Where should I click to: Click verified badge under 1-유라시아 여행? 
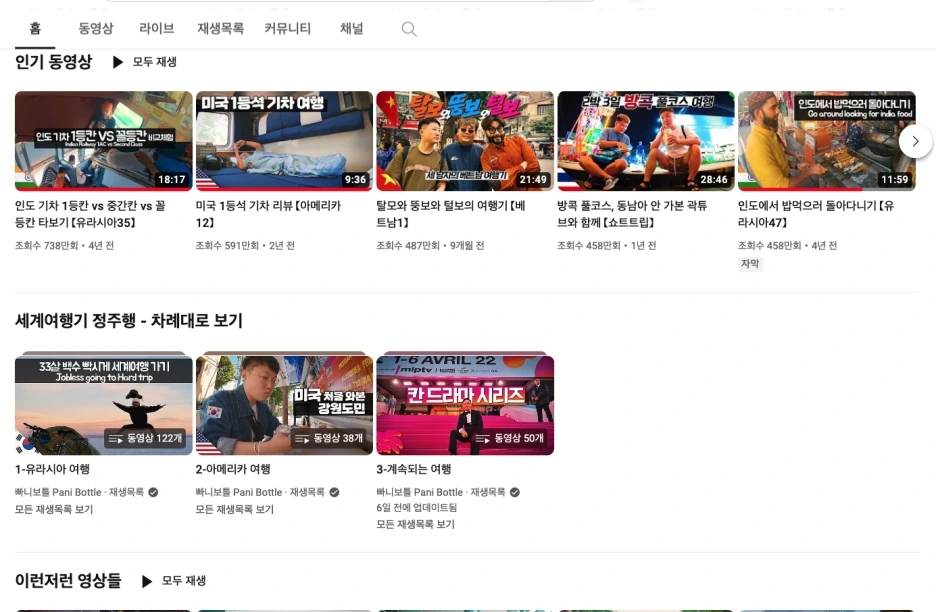153,492
